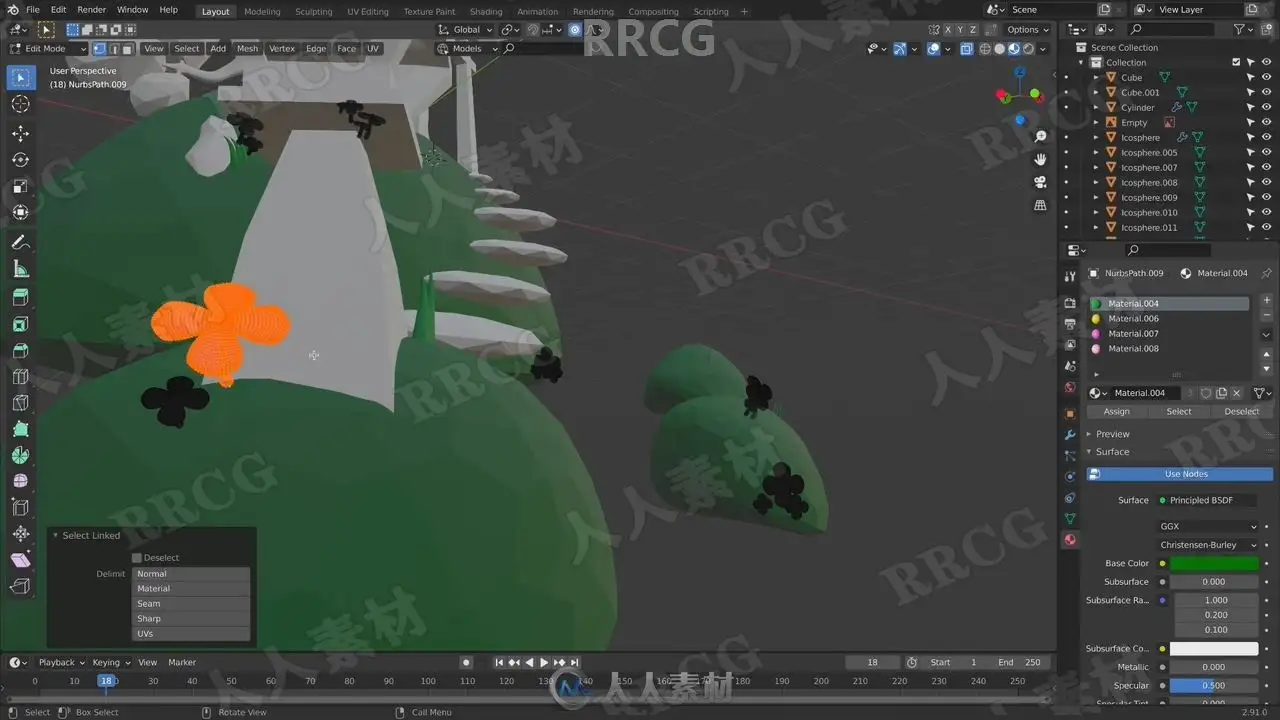Select the Annotate pencil tool
The height and width of the screenshot is (720, 1280).
point(21,242)
